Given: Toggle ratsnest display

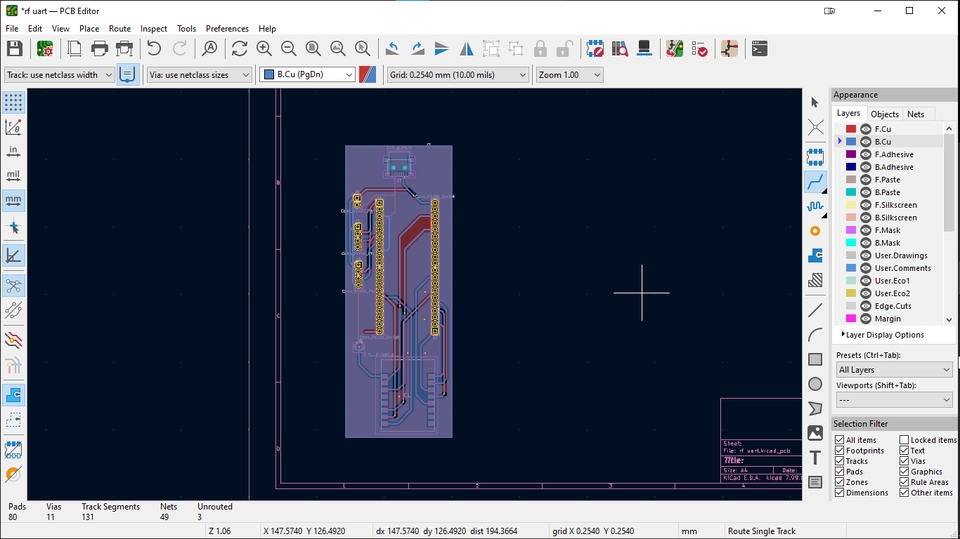Looking at the screenshot, I should tap(13, 286).
